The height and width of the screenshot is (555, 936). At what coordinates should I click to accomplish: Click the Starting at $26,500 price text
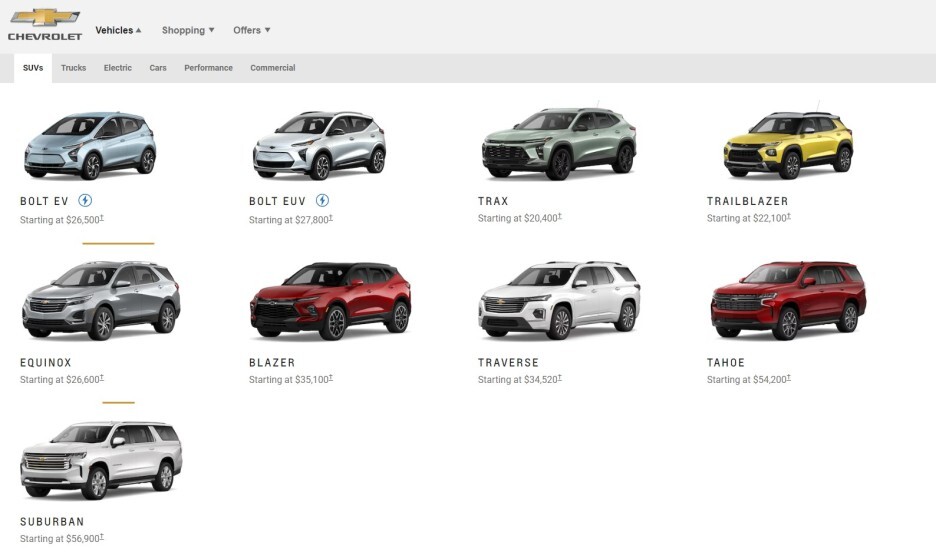tap(61, 220)
